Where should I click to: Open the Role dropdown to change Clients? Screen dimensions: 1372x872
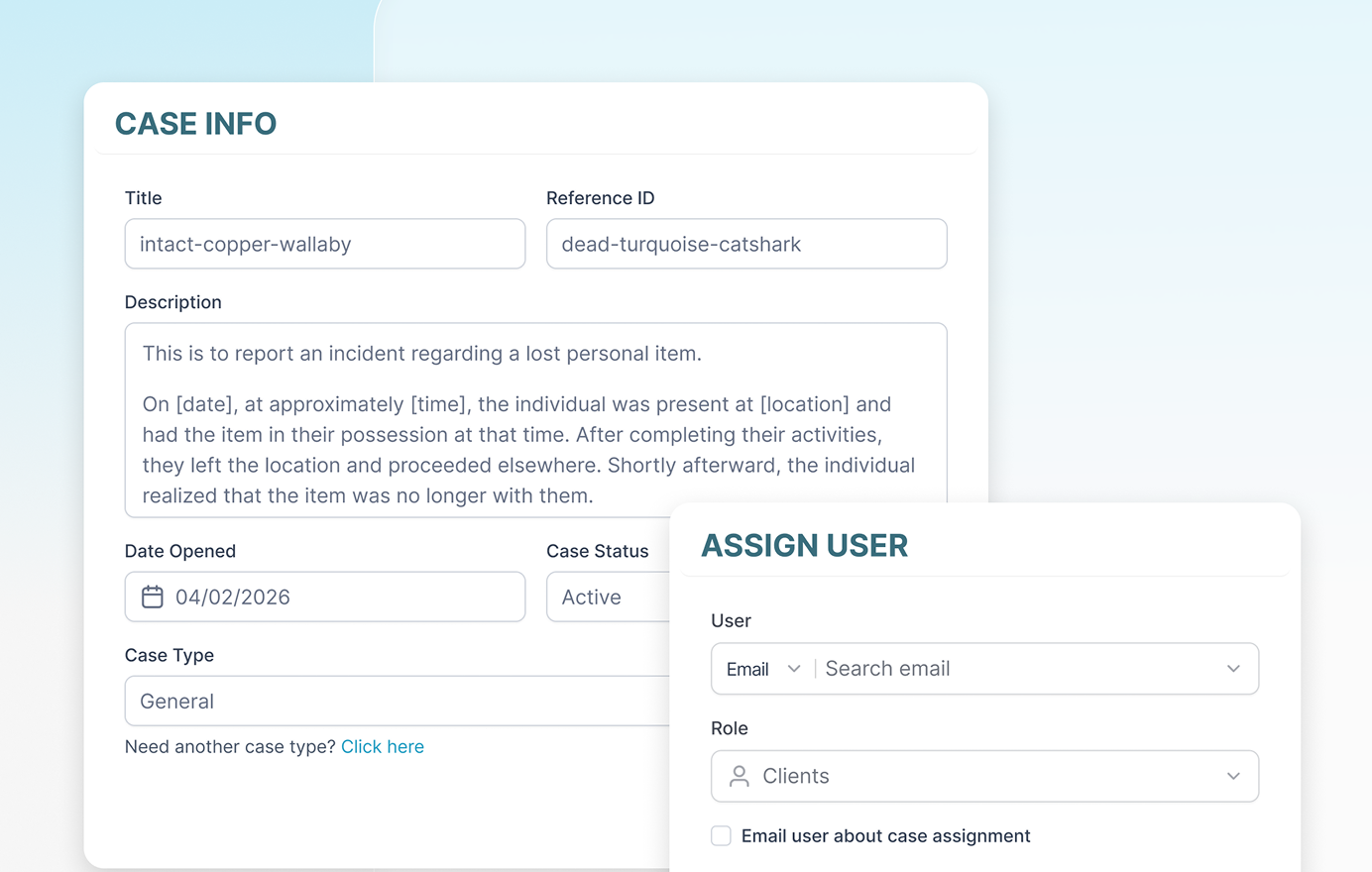tap(984, 776)
